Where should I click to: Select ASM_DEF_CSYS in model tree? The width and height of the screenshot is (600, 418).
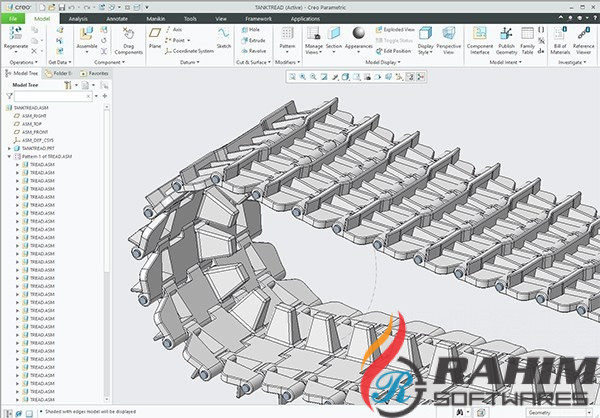34,140
